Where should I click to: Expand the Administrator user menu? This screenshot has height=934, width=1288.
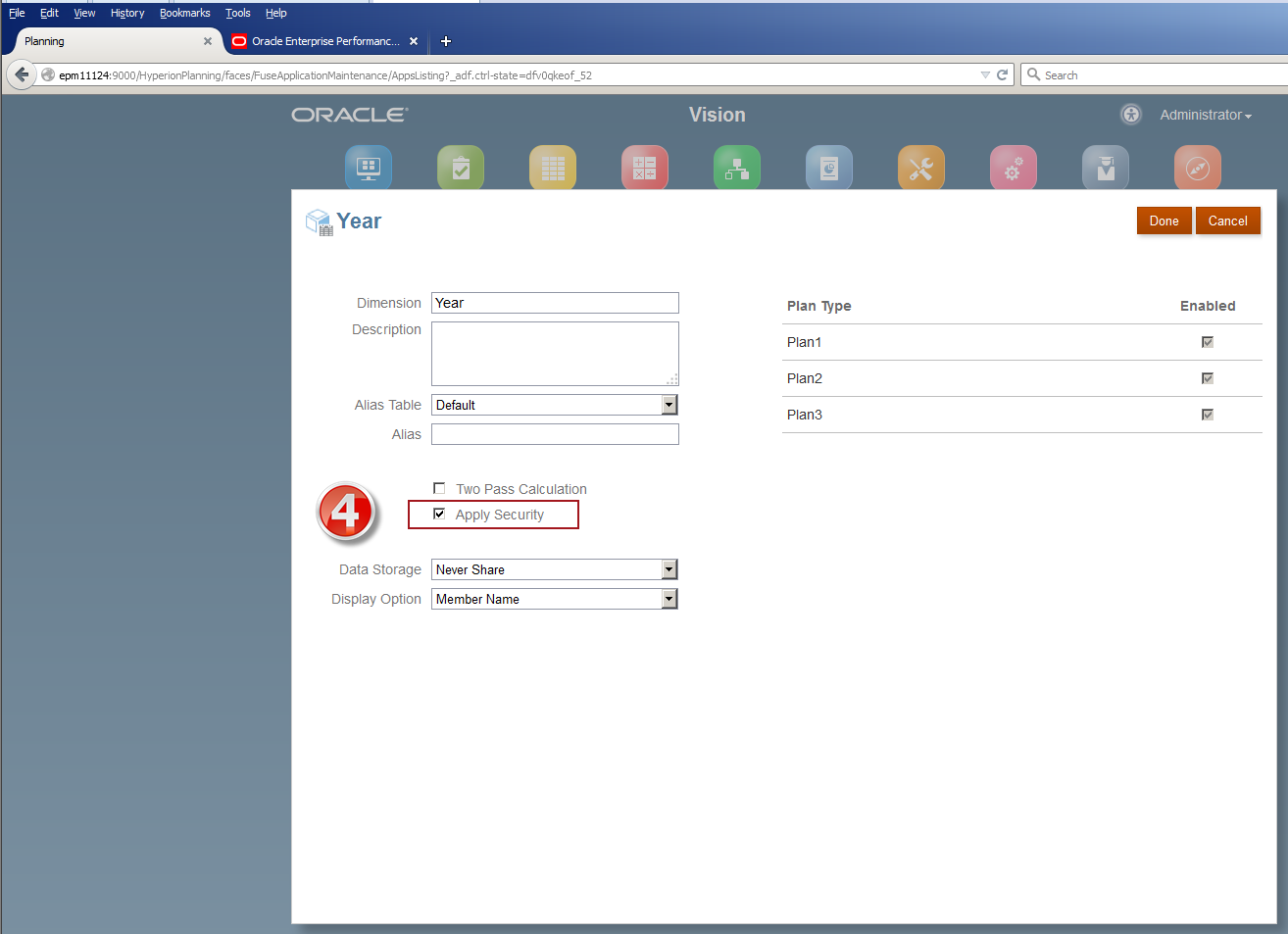coord(1206,115)
